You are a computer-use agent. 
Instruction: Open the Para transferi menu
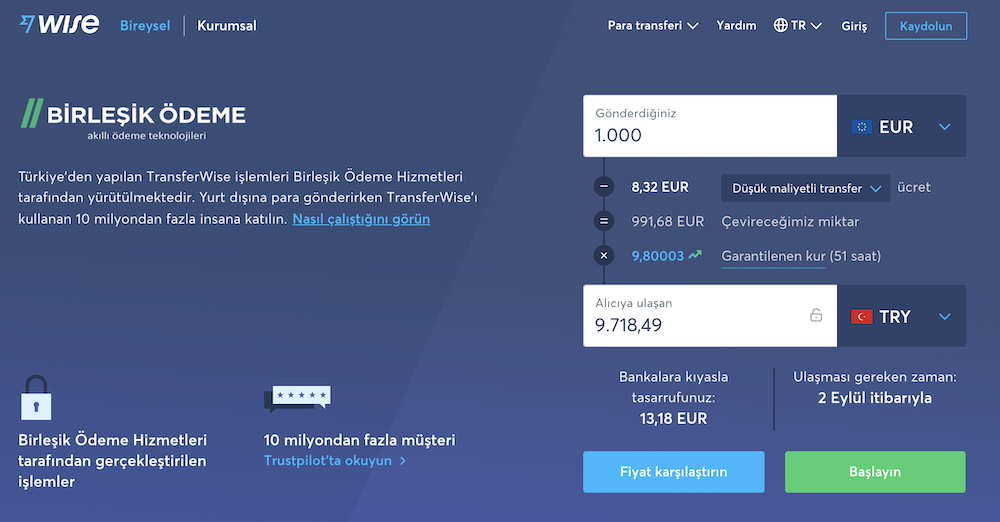pyautogui.click(x=652, y=26)
